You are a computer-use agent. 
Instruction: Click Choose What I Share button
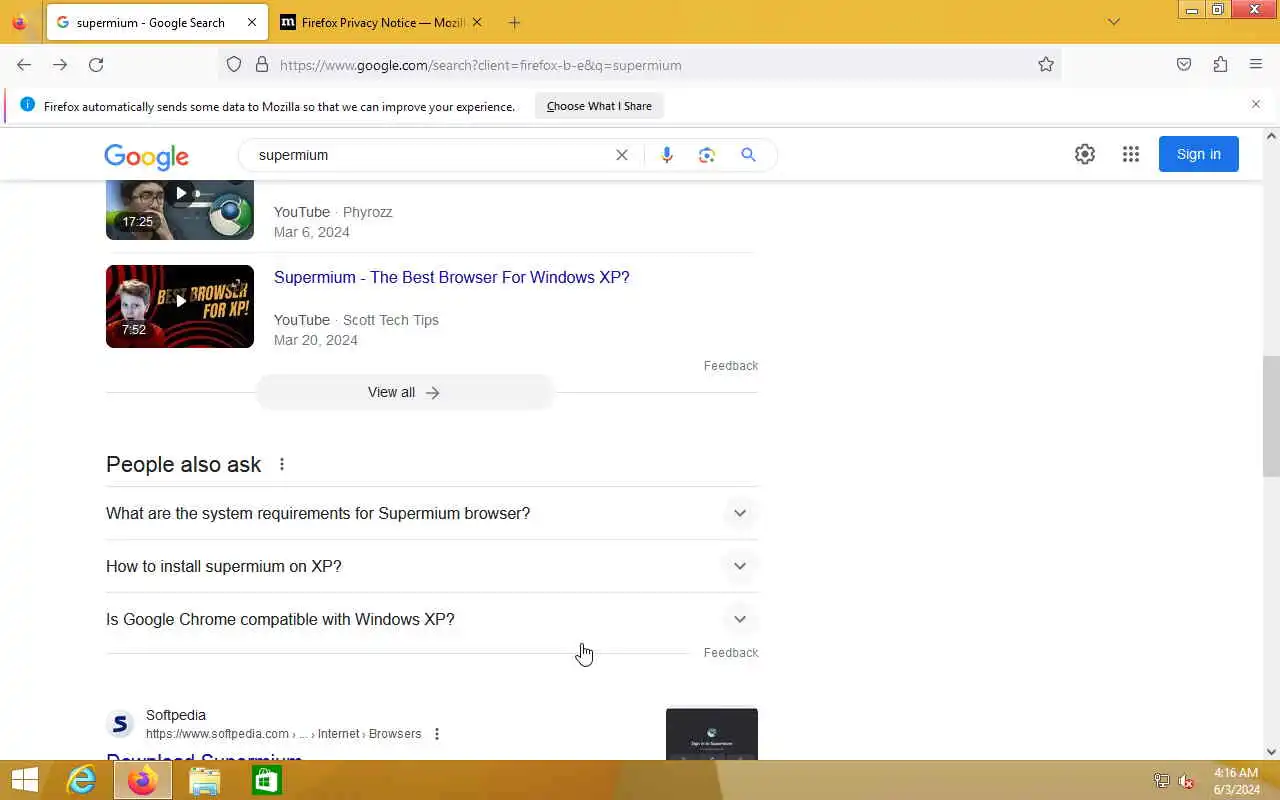599,106
